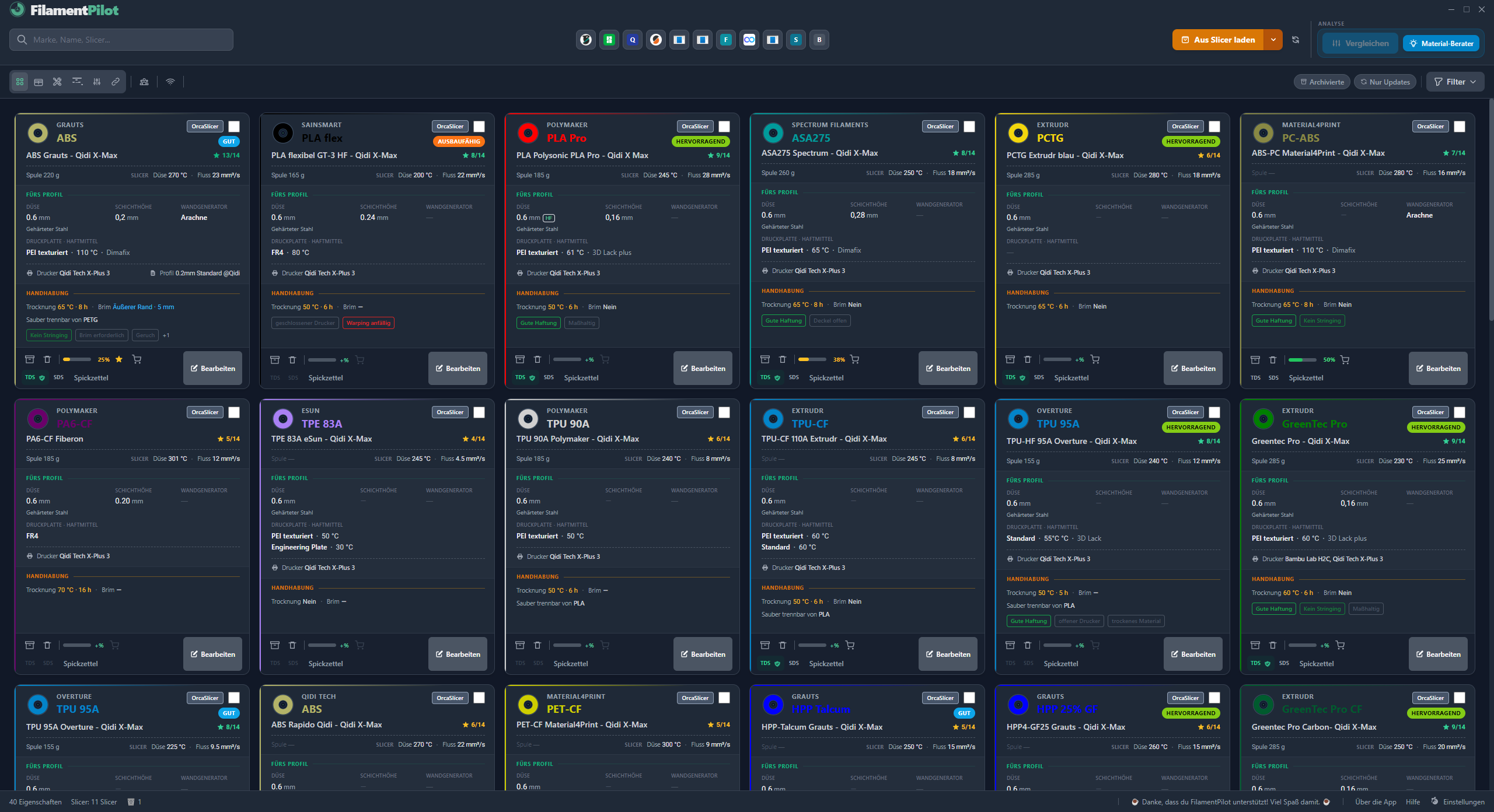Tick the checkbox on the ASA275 Spectrum card
Screen dimensions: 1494x812
[969, 127]
